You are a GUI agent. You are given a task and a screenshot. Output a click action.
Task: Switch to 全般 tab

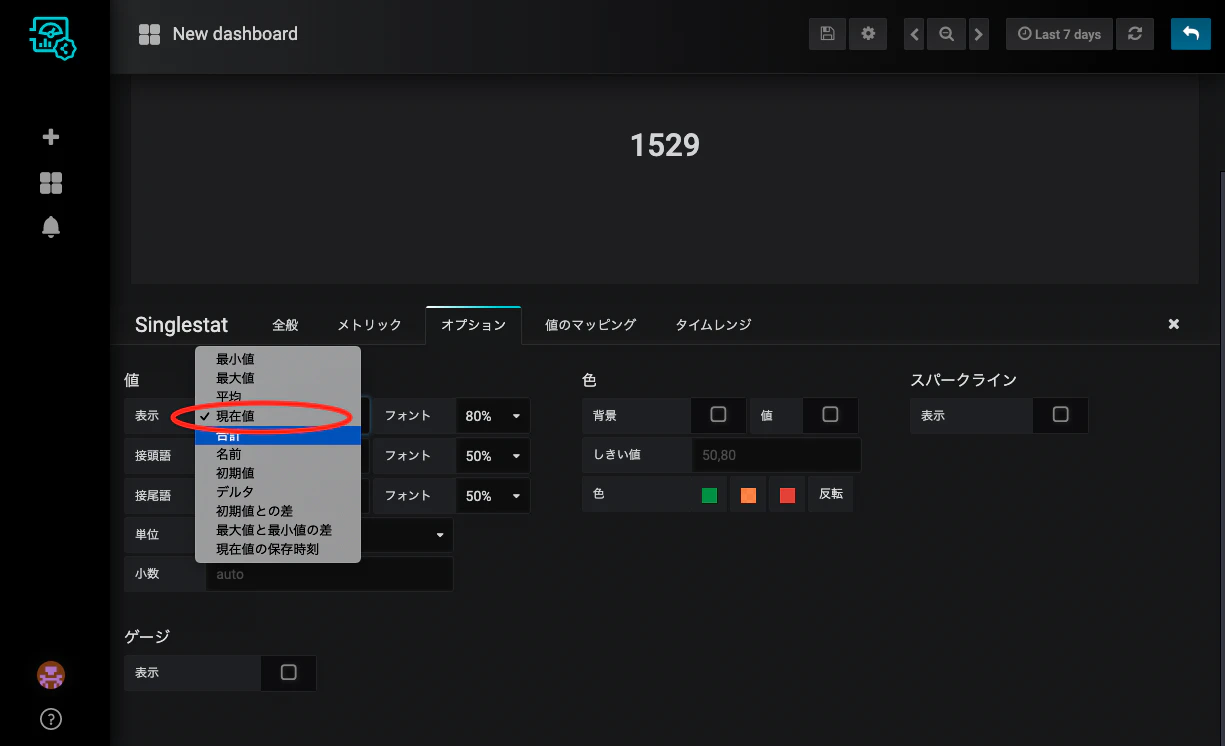[x=285, y=325]
